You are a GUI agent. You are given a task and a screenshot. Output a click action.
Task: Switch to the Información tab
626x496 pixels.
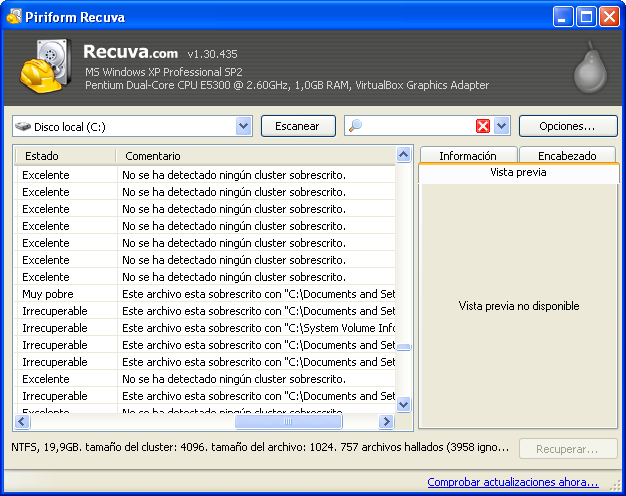467,156
